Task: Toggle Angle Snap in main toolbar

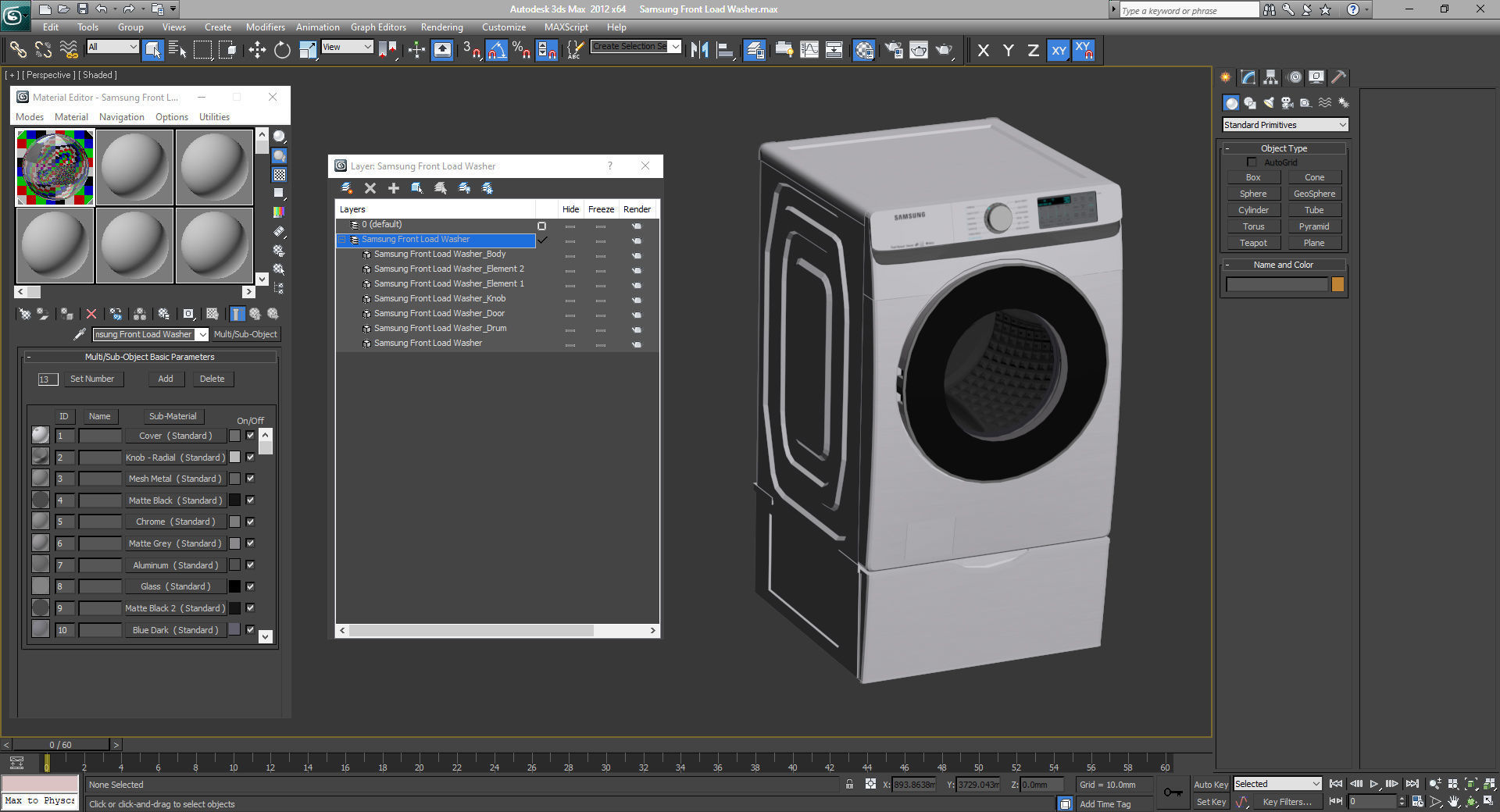Action: [x=496, y=51]
